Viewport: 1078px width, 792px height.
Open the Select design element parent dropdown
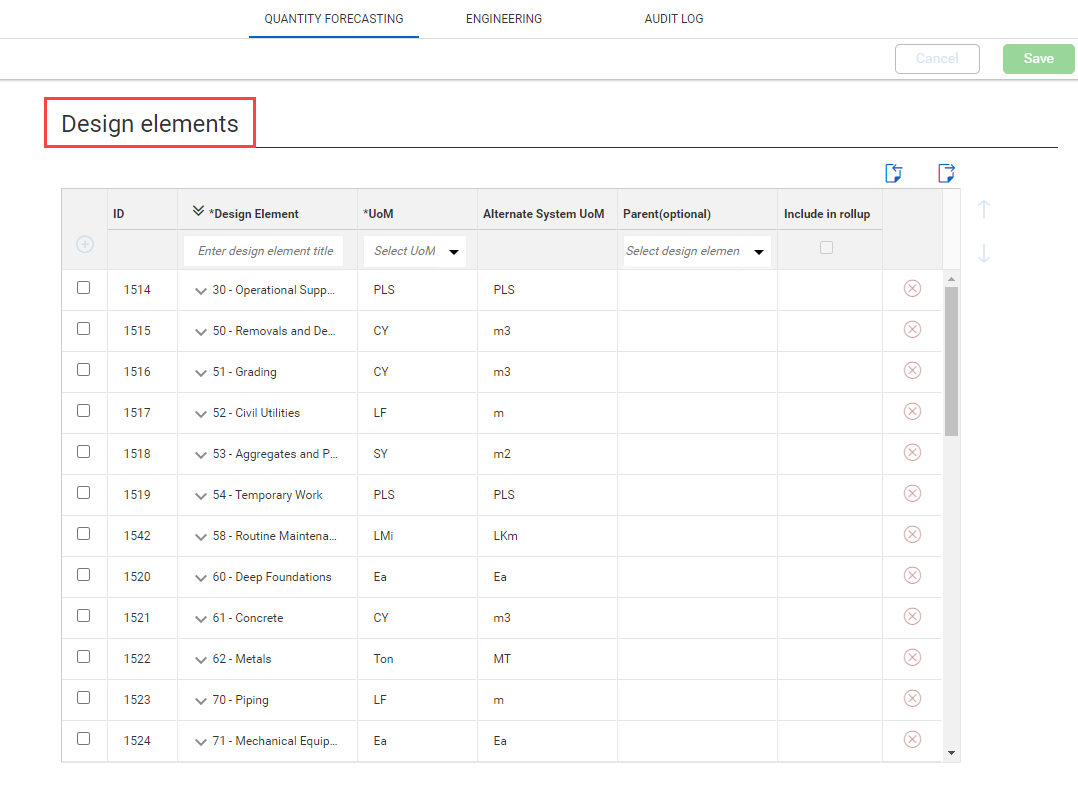(x=696, y=251)
